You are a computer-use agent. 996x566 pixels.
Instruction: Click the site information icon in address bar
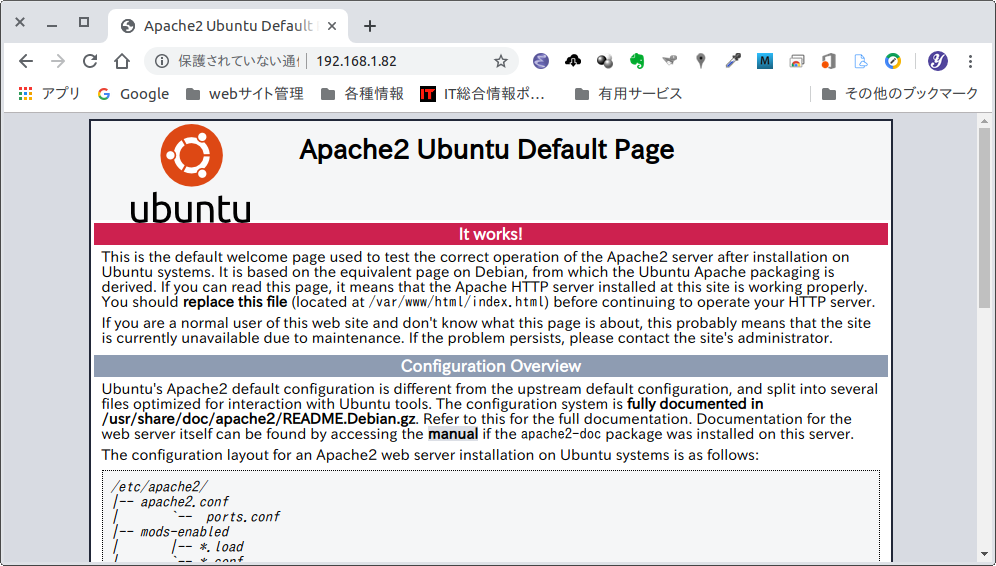click(x=164, y=61)
